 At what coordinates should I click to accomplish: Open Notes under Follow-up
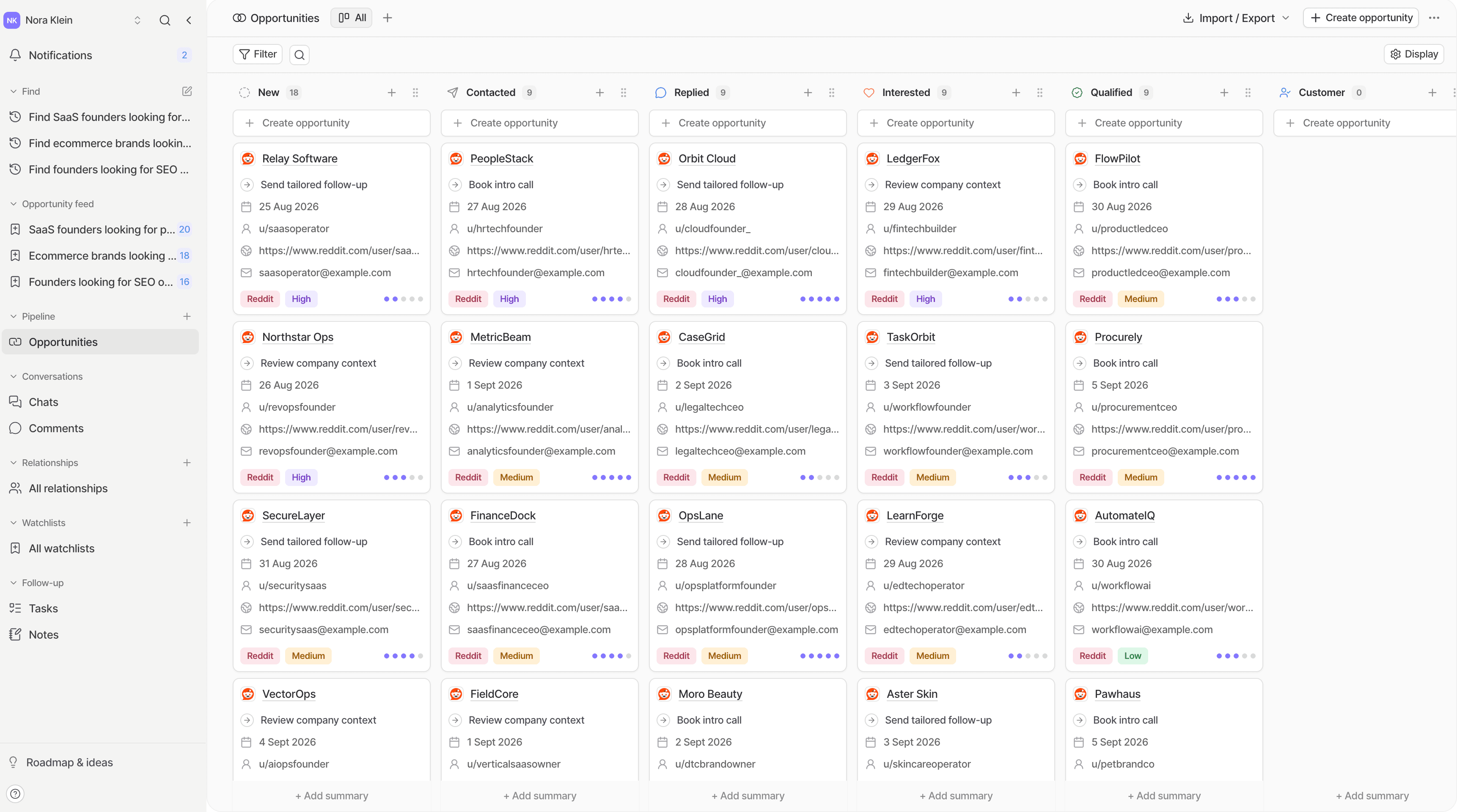tap(101, 634)
